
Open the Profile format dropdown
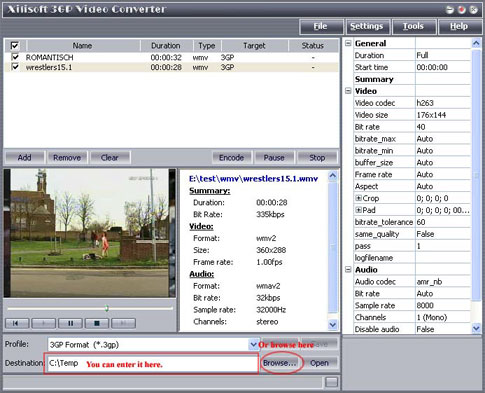(253, 344)
